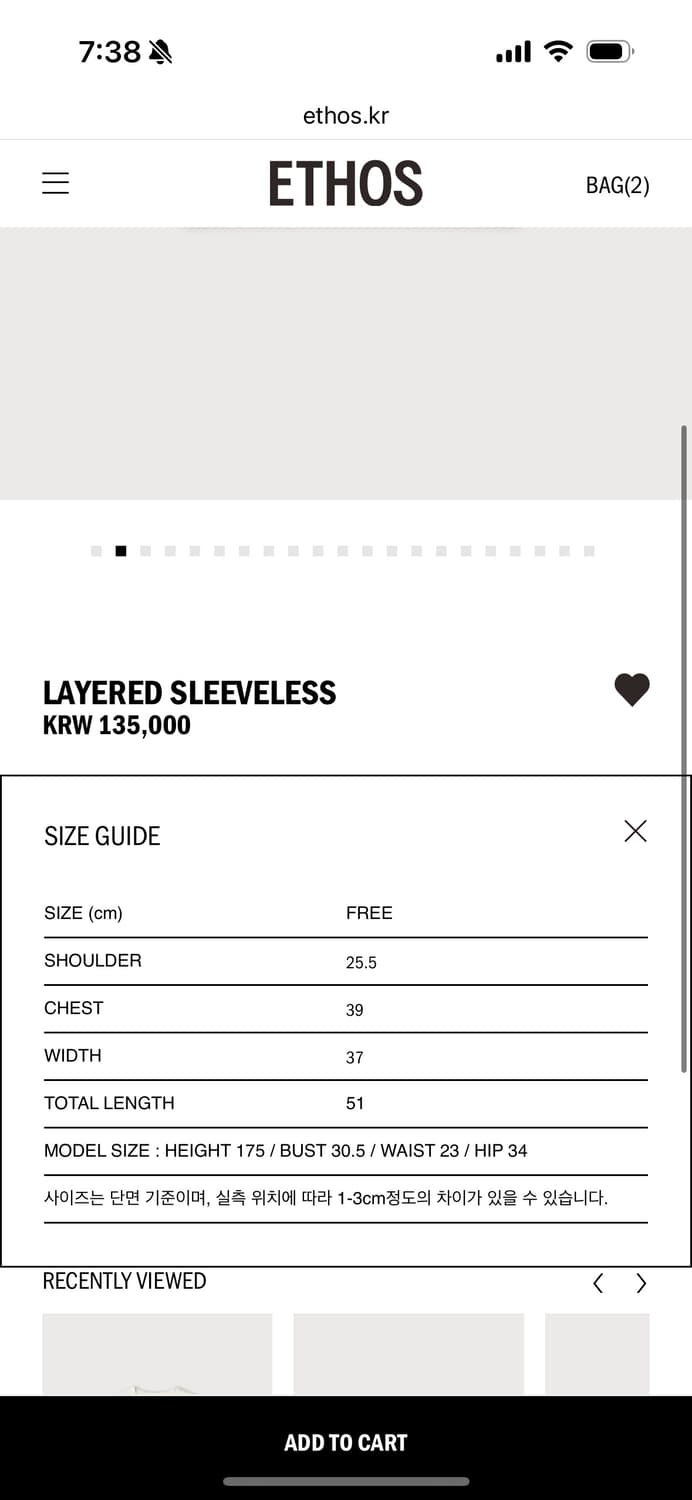The height and width of the screenshot is (1500, 692).
Task: Tap the ethos.kr address bar
Action: tap(345, 116)
